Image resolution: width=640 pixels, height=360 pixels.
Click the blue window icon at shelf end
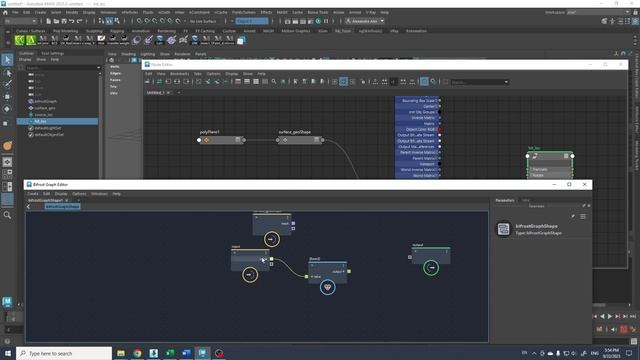[x=241, y=40]
